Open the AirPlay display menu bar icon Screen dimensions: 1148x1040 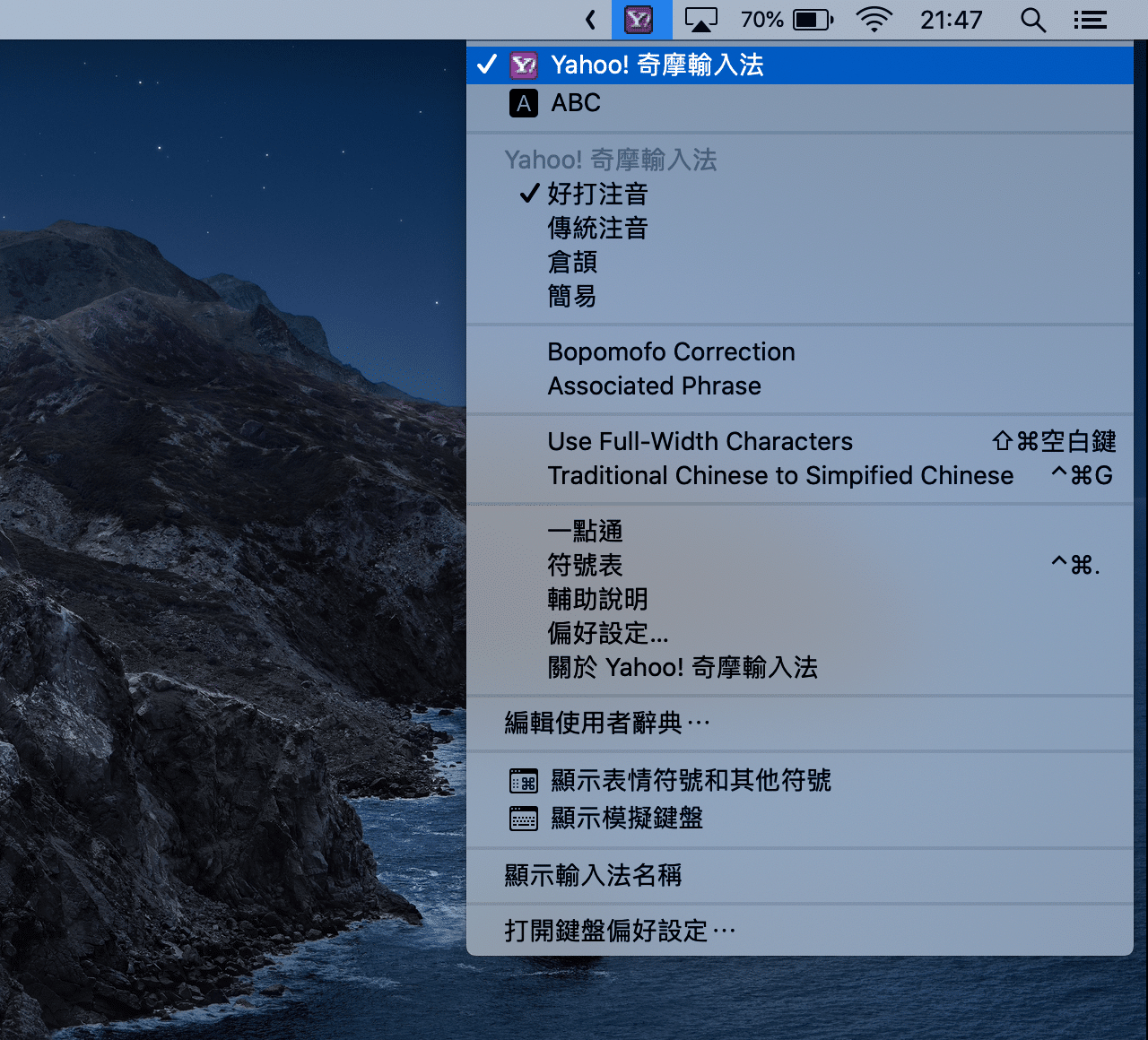coord(700,20)
